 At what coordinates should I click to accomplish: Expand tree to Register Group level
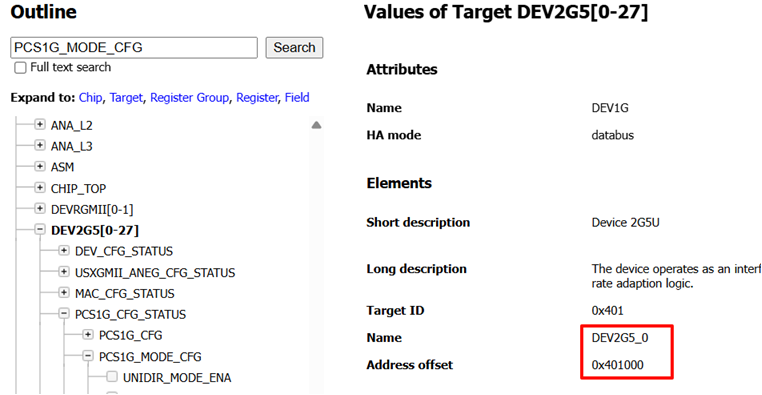(x=189, y=98)
